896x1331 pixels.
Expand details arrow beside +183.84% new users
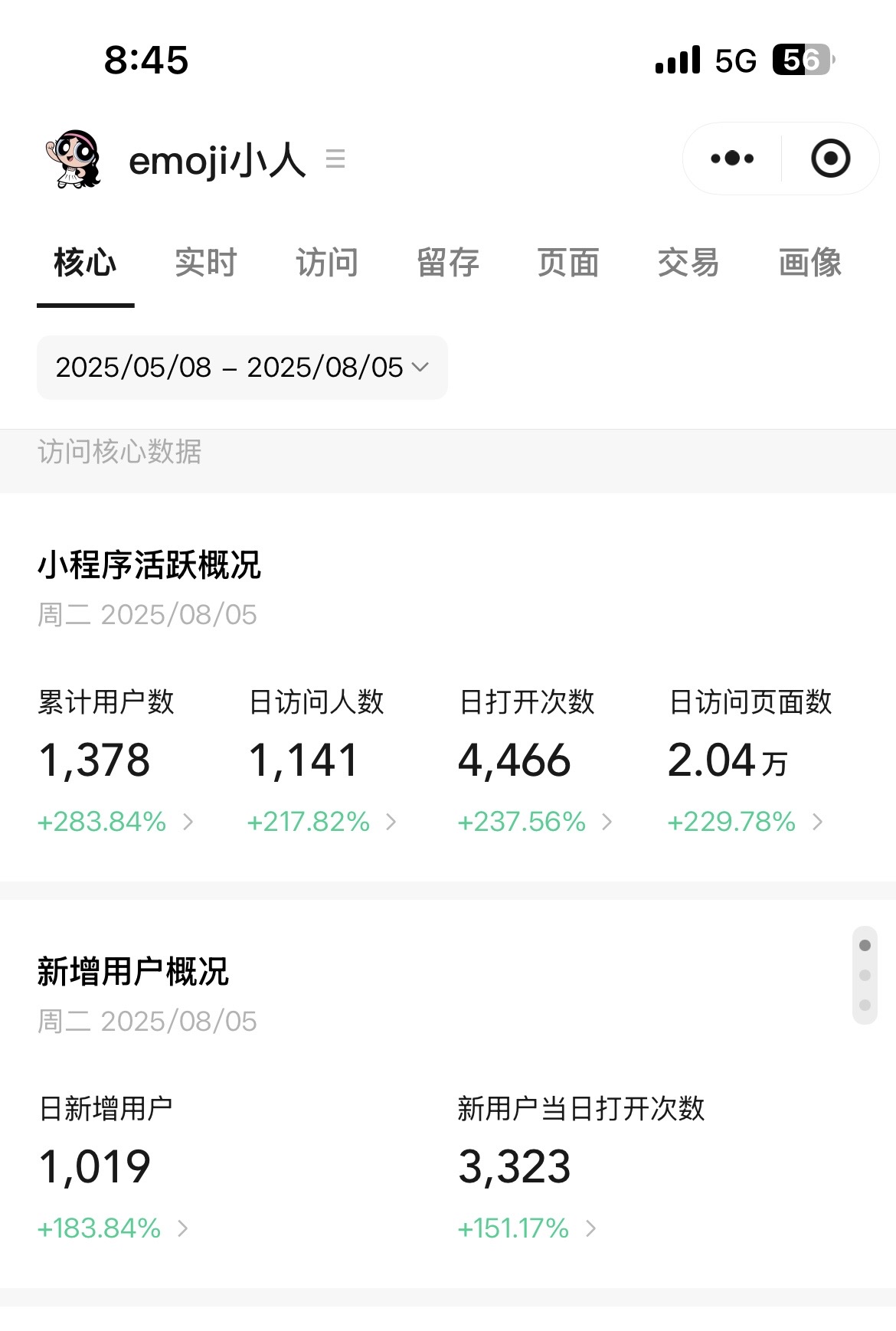pyautogui.click(x=183, y=1228)
